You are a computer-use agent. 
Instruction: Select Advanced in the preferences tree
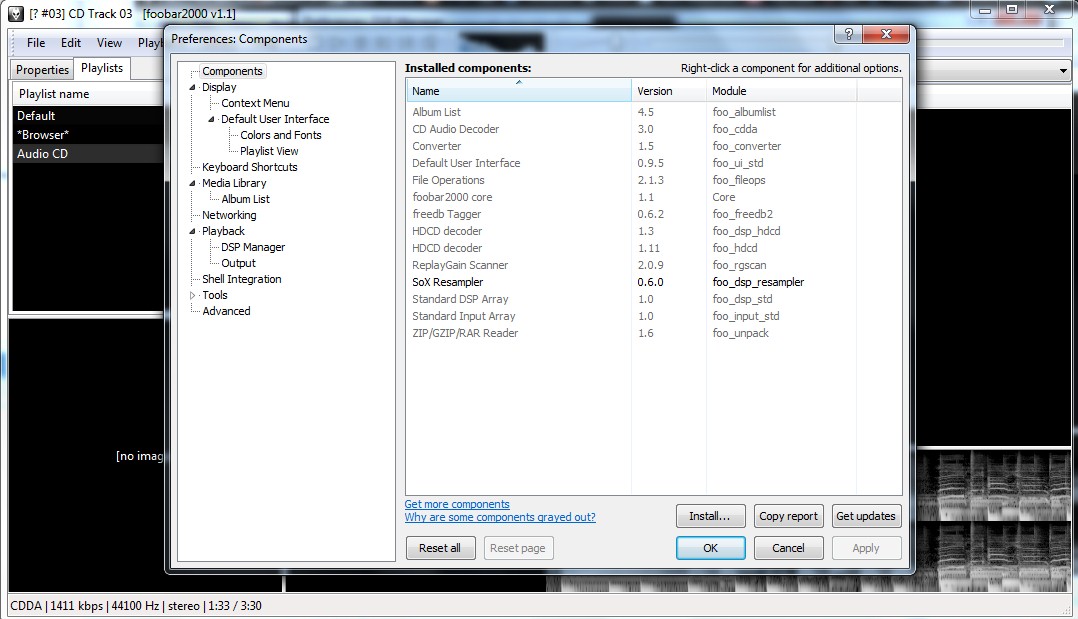click(x=226, y=311)
